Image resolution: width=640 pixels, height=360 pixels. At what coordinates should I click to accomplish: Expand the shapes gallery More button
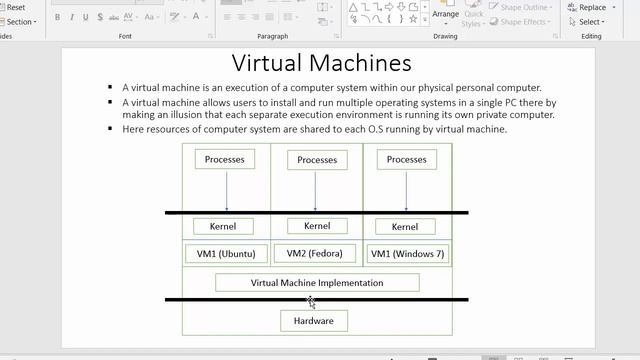(x=425, y=19)
